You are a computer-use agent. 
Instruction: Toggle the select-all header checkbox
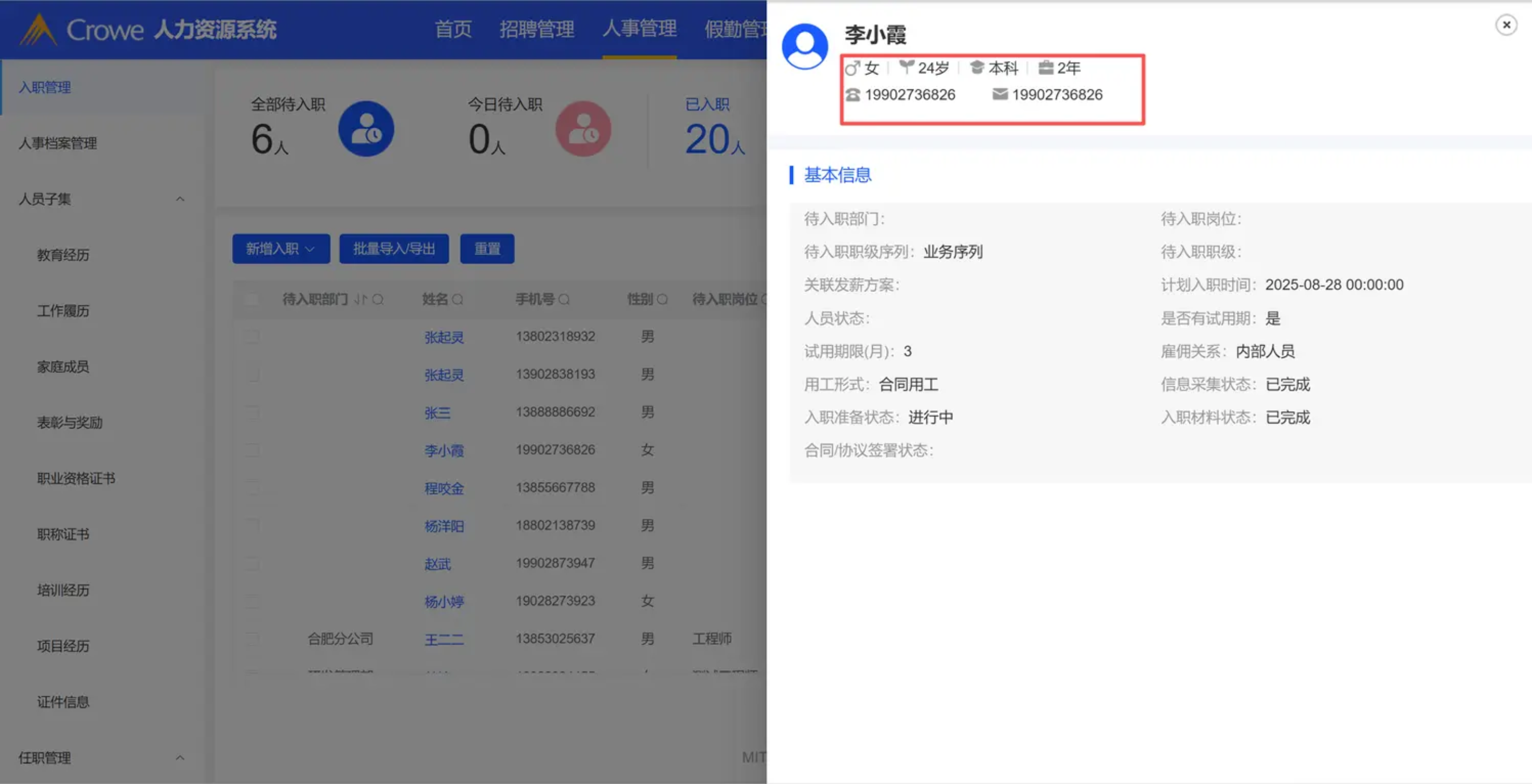252,299
